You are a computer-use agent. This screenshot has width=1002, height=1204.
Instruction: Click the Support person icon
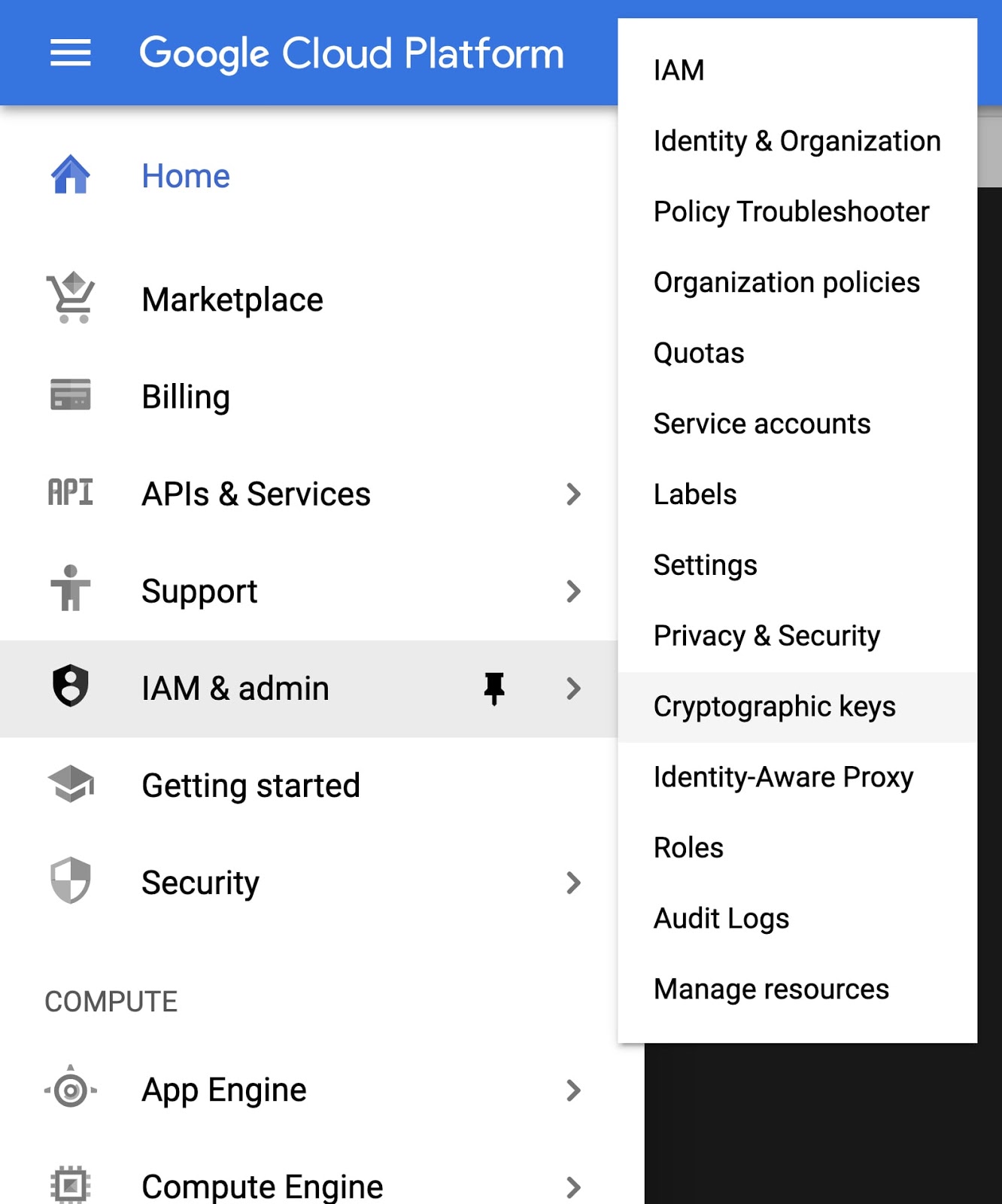tap(71, 589)
